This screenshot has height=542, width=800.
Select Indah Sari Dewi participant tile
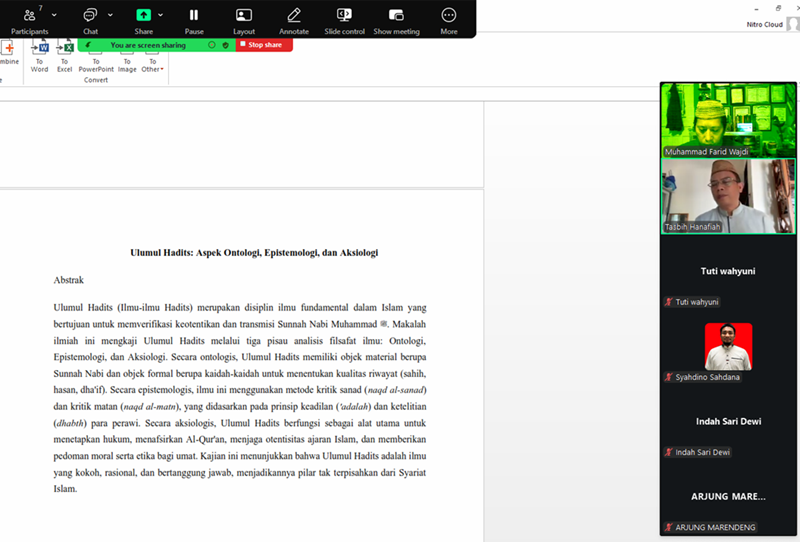(x=728, y=422)
